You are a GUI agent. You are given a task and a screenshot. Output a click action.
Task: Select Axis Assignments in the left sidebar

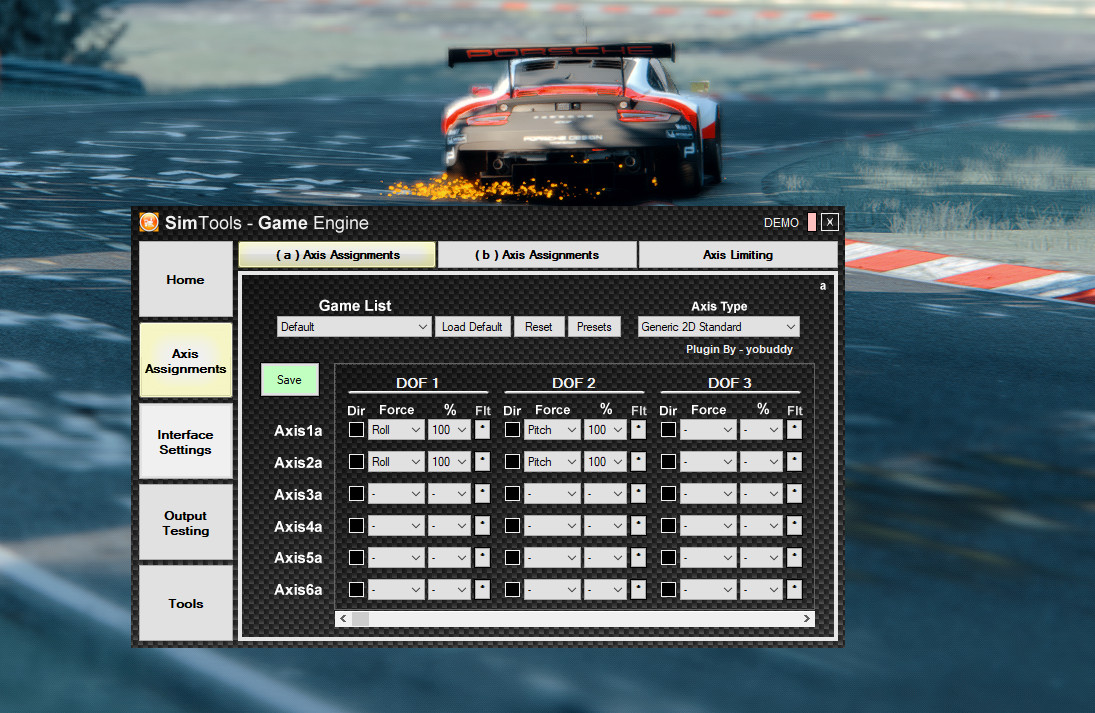pyautogui.click(x=186, y=360)
